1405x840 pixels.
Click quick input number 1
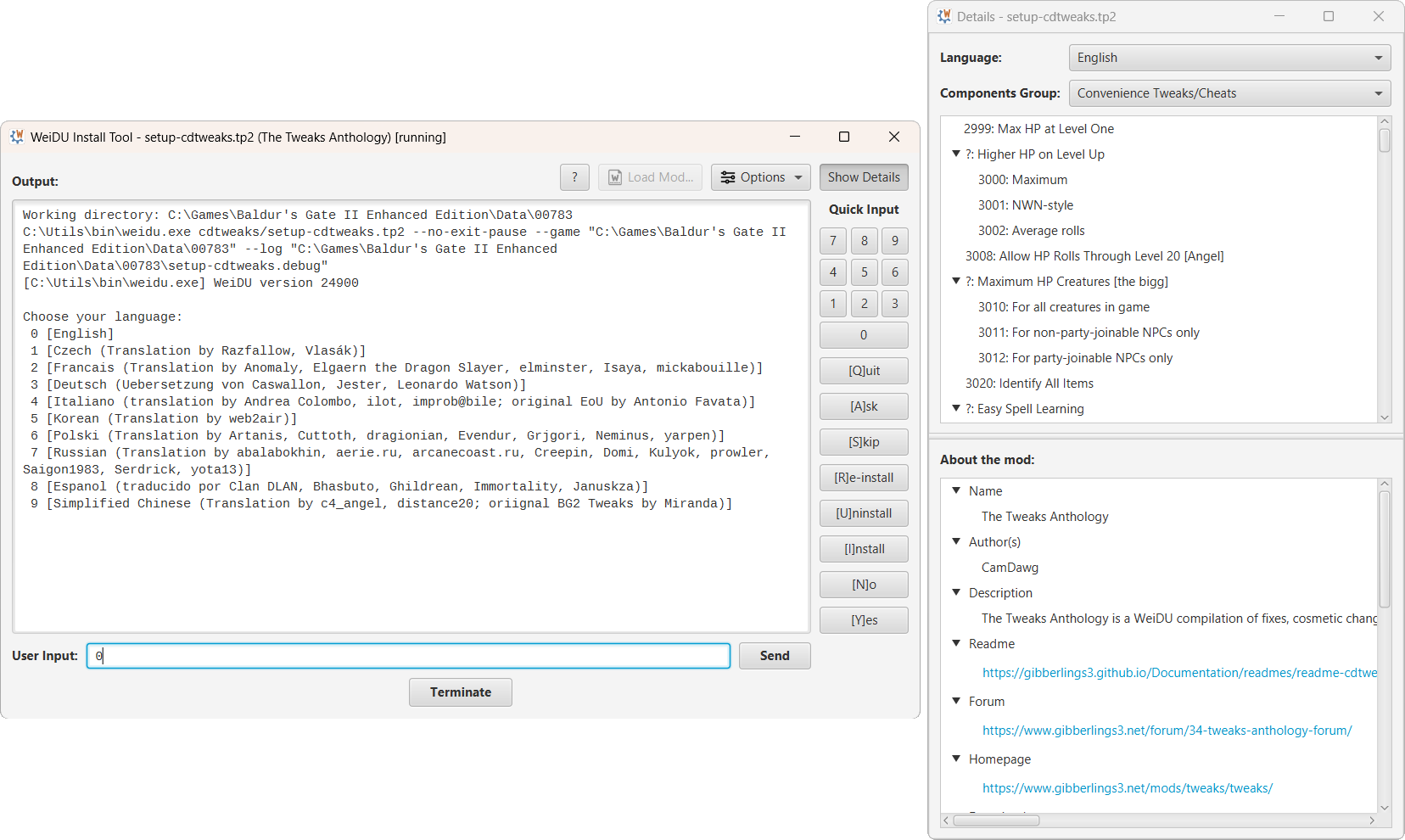pos(833,304)
